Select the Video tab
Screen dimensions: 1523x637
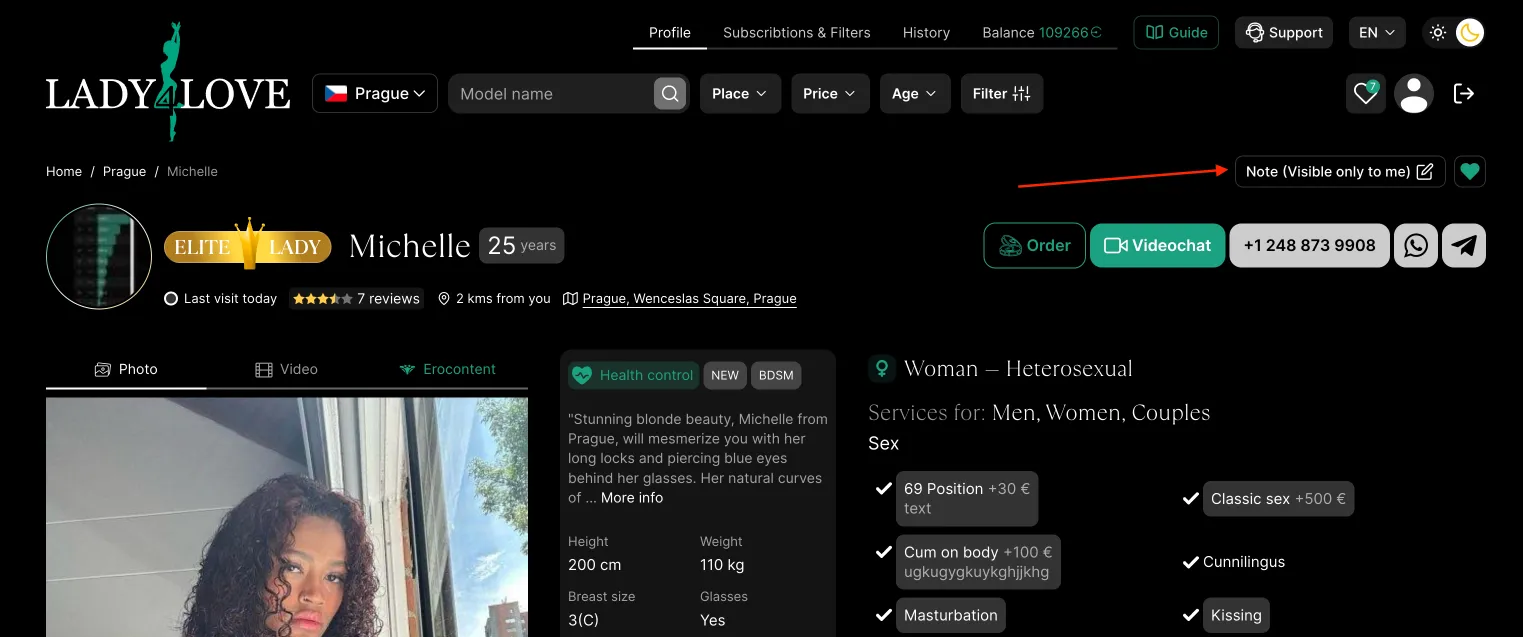(x=287, y=369)
